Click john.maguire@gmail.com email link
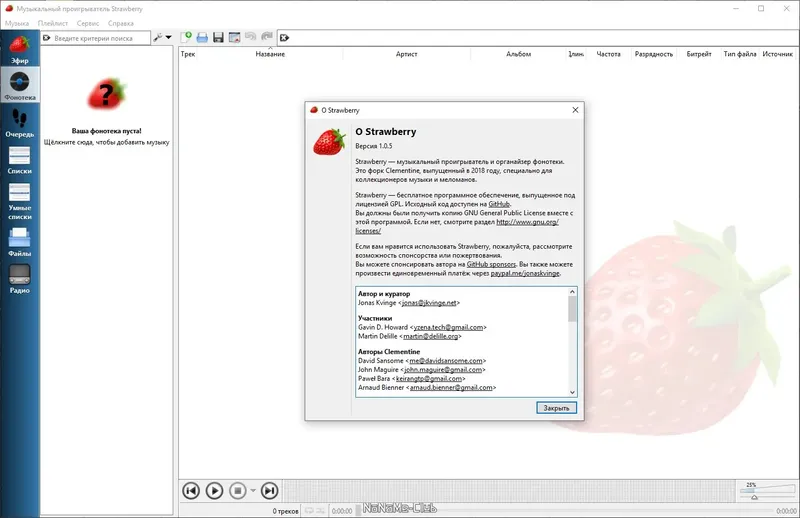800x518 pixels. 442,369
